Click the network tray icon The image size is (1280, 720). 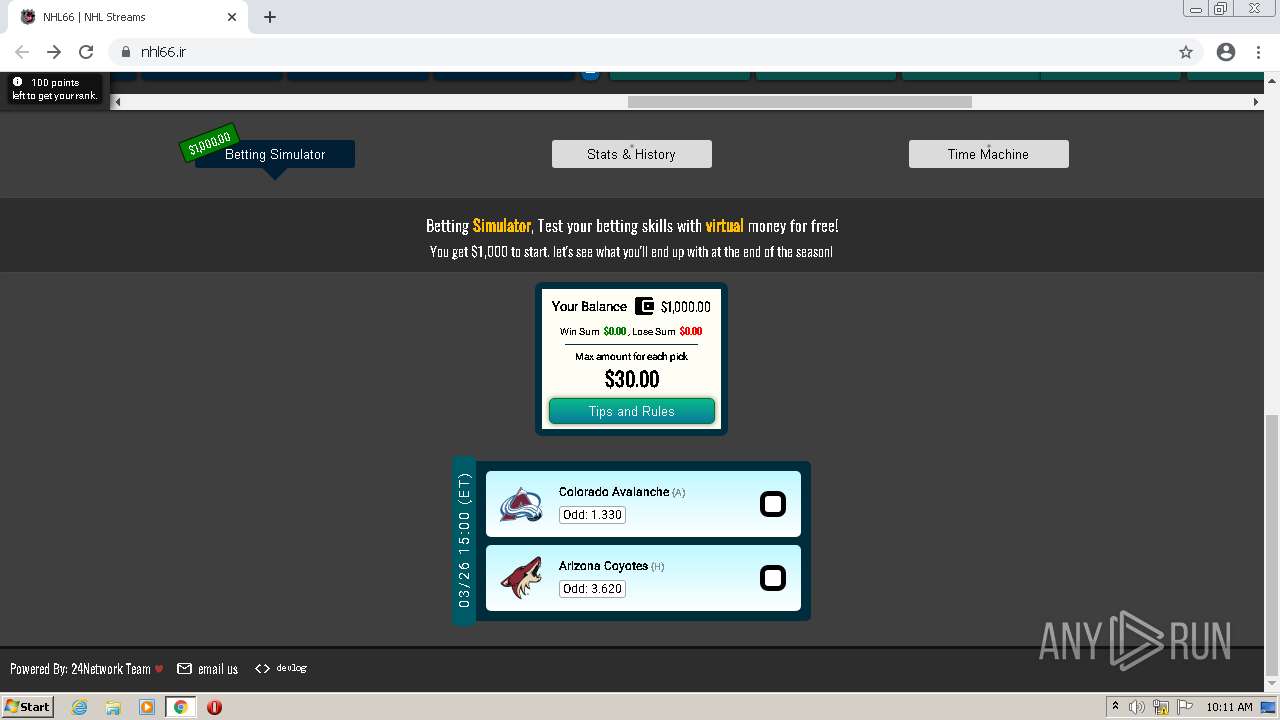[1161, 707]
